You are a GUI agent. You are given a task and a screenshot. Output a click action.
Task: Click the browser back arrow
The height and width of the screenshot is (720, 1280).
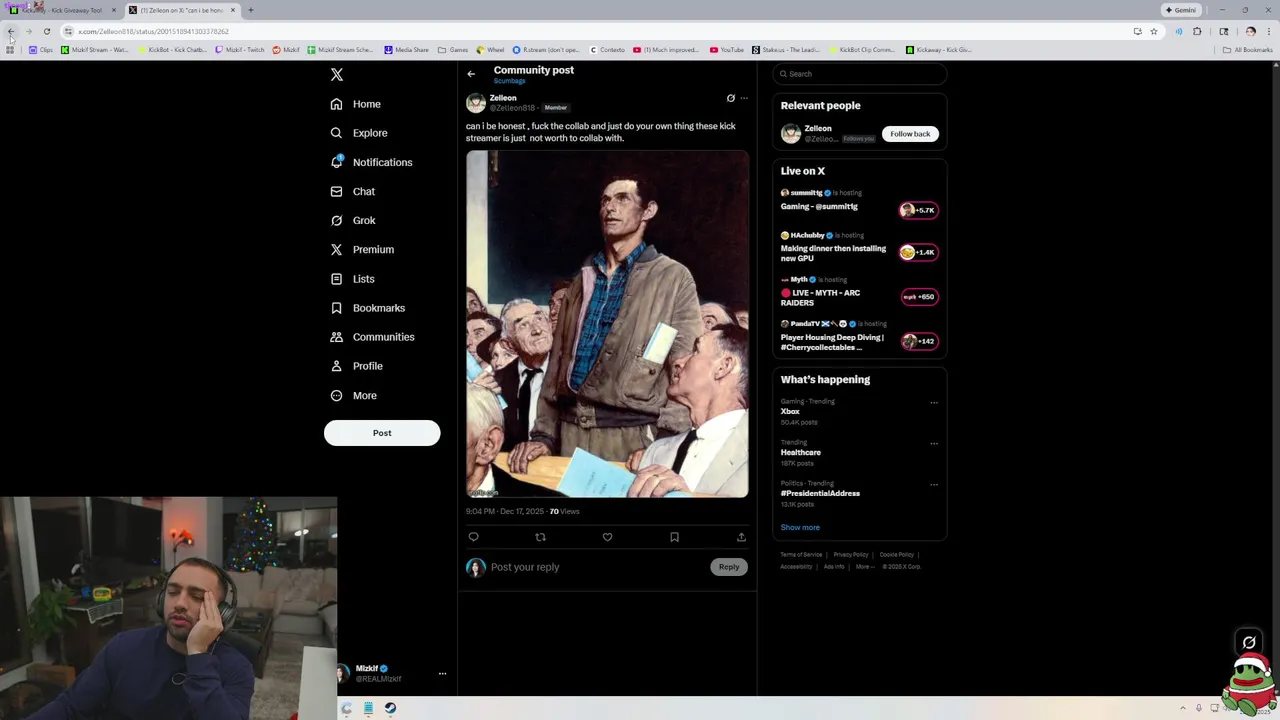tap(11, 31)
